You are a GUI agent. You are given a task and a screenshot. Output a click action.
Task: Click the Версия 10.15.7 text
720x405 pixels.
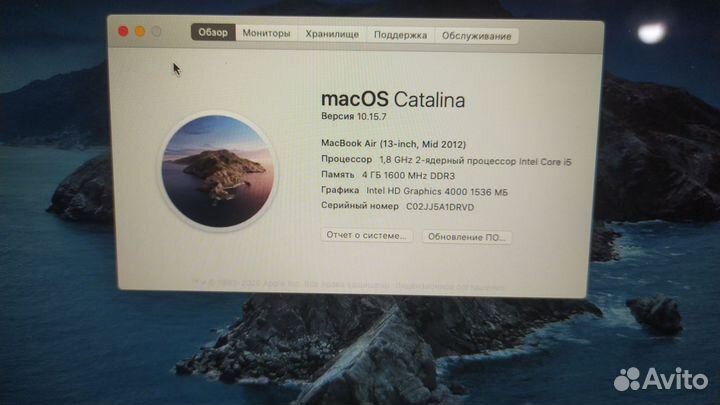coord(354,116)
